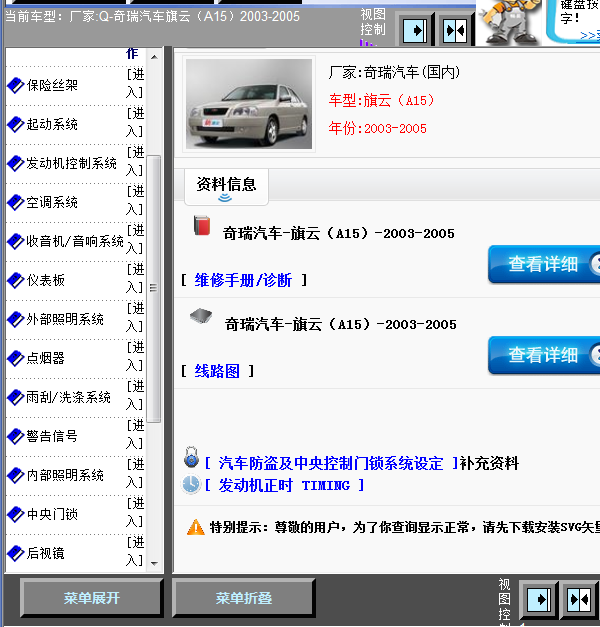Image resolution: width=600 pixels, height=627 pixels.
Task: Click the book icon beside 中央门锁
Action: pos(16,514)
